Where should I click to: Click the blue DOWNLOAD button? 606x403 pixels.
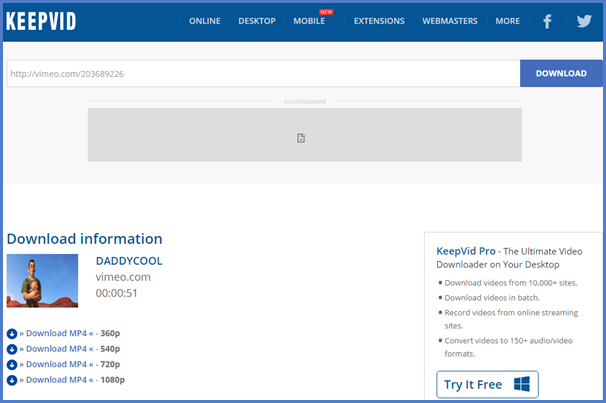point(561,73)
